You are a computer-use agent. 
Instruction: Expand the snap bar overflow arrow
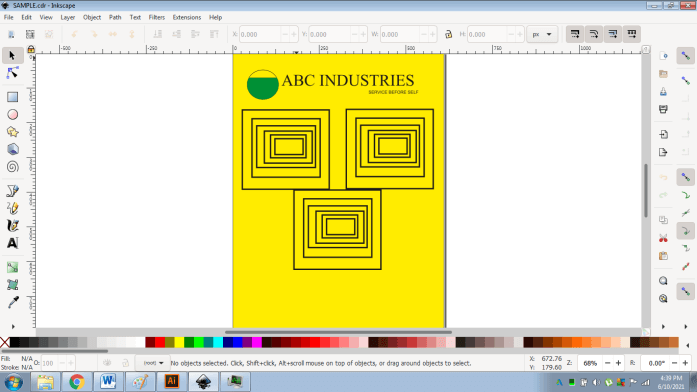tap(686, 327)
